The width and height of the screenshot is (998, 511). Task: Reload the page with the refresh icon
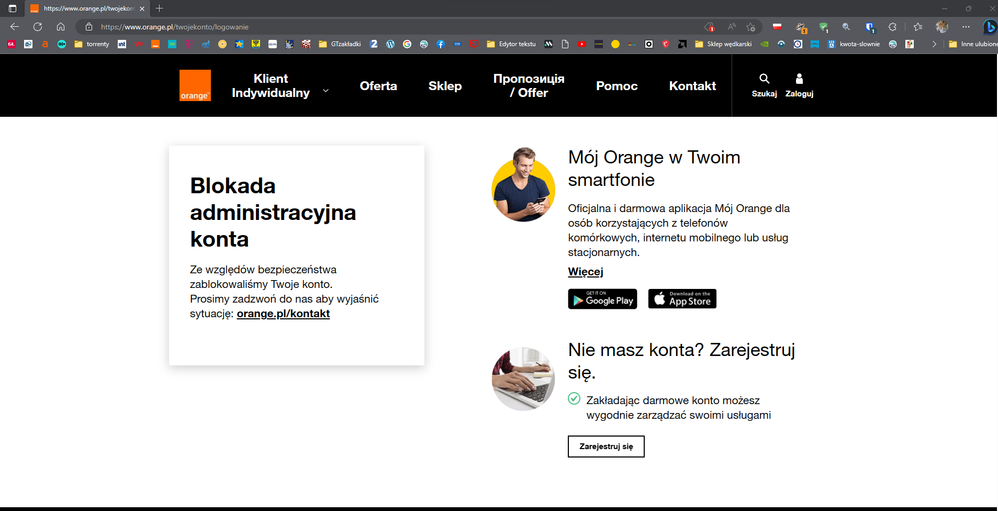(x=38, y=27)
